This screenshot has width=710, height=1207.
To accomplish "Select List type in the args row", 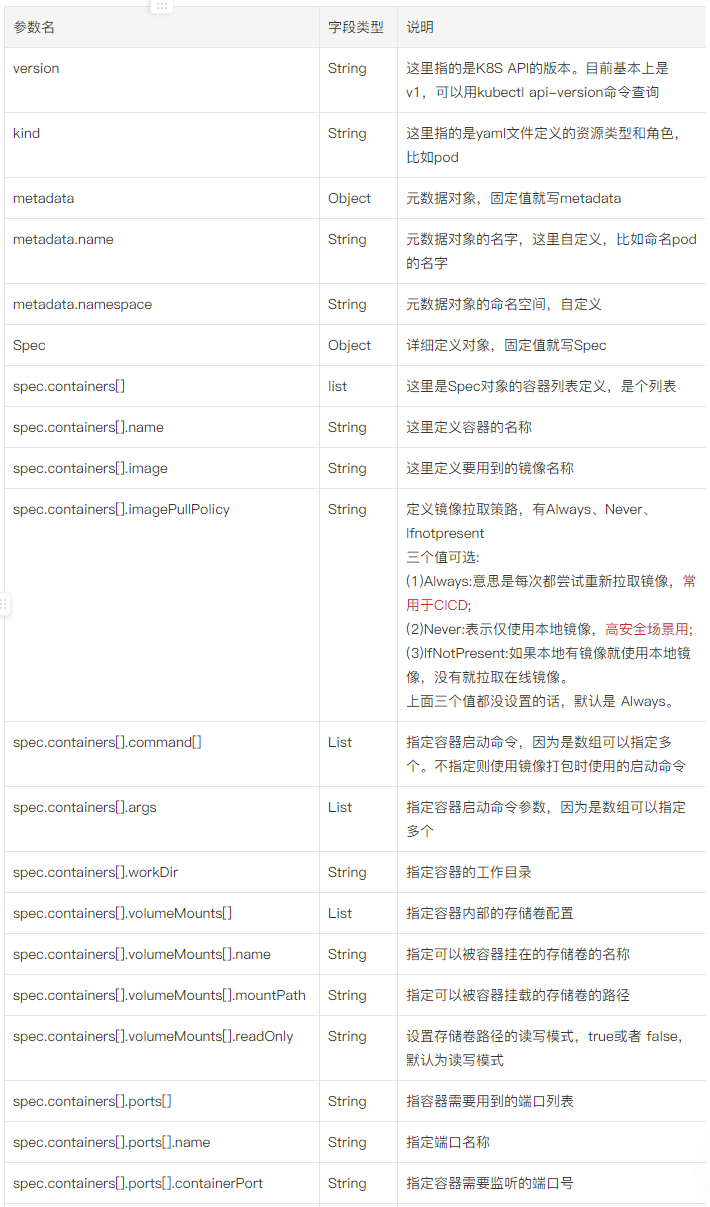I will pos(340,807).
